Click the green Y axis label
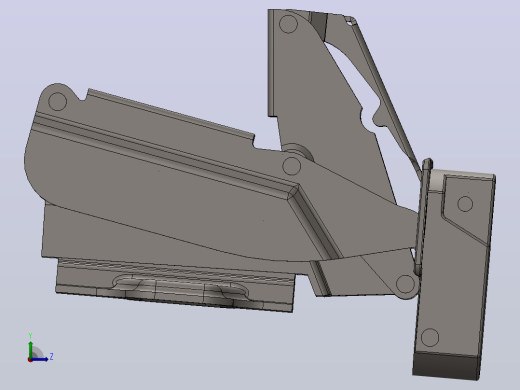Screen dimensions: 520x390 click(30, 335)
